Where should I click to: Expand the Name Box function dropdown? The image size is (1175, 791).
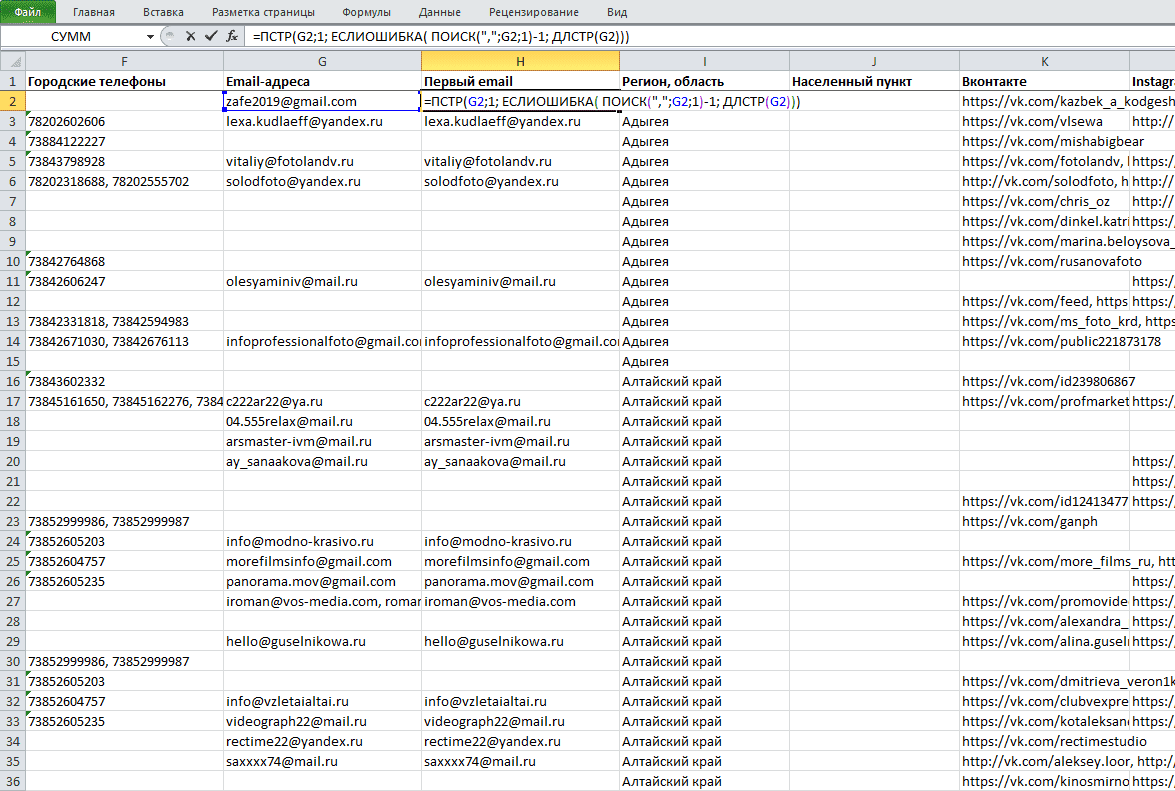coord(150,37)
